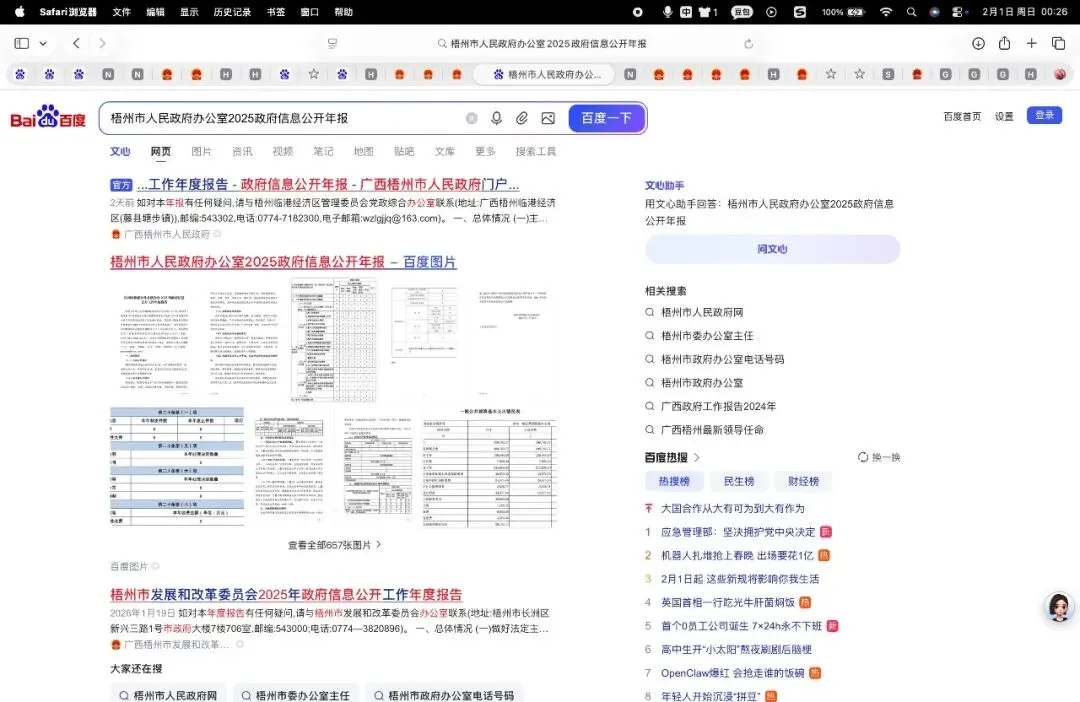Clear the Baidu search box text

(472, 118)
